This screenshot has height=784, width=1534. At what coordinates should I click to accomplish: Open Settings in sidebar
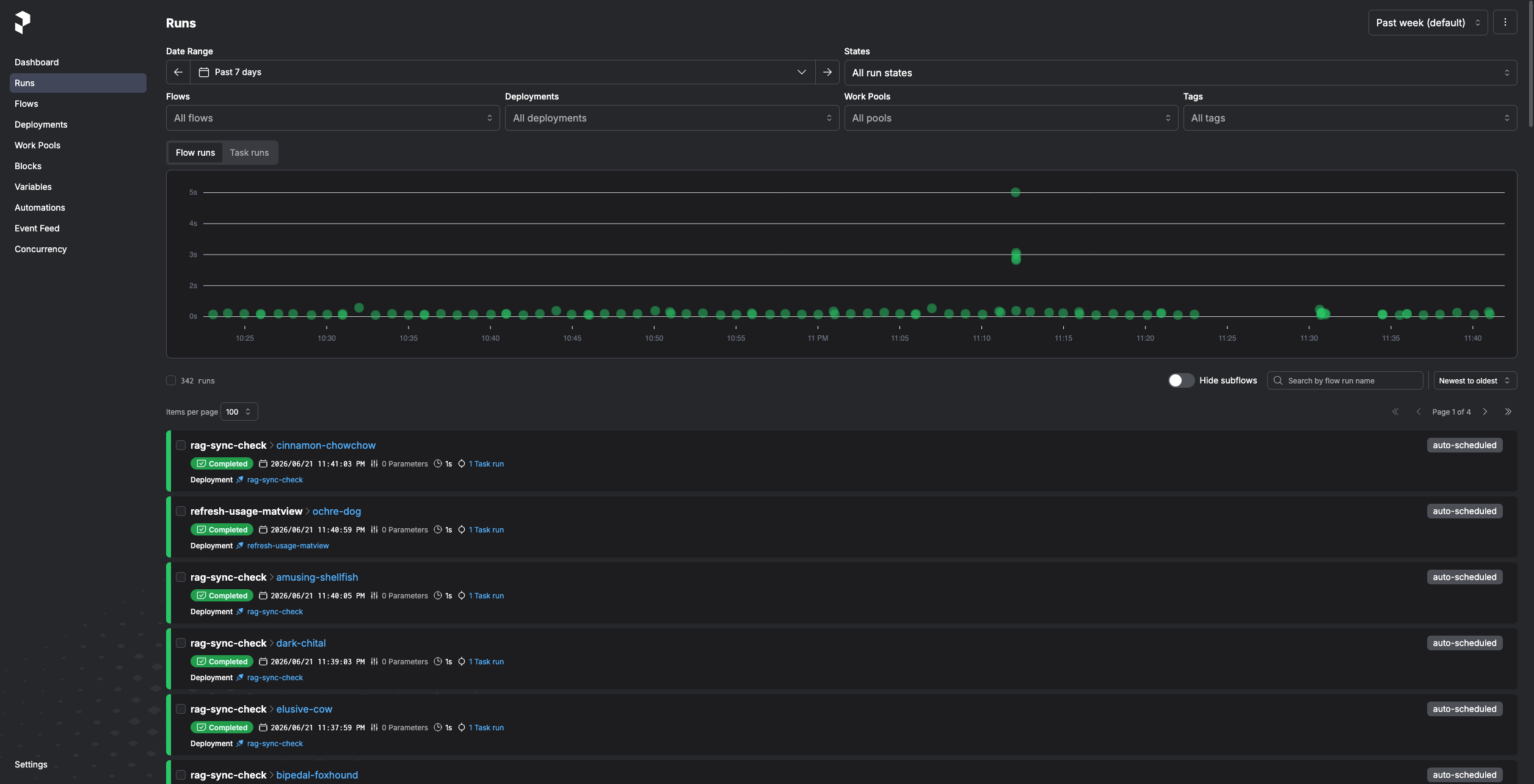coord(78,764)
